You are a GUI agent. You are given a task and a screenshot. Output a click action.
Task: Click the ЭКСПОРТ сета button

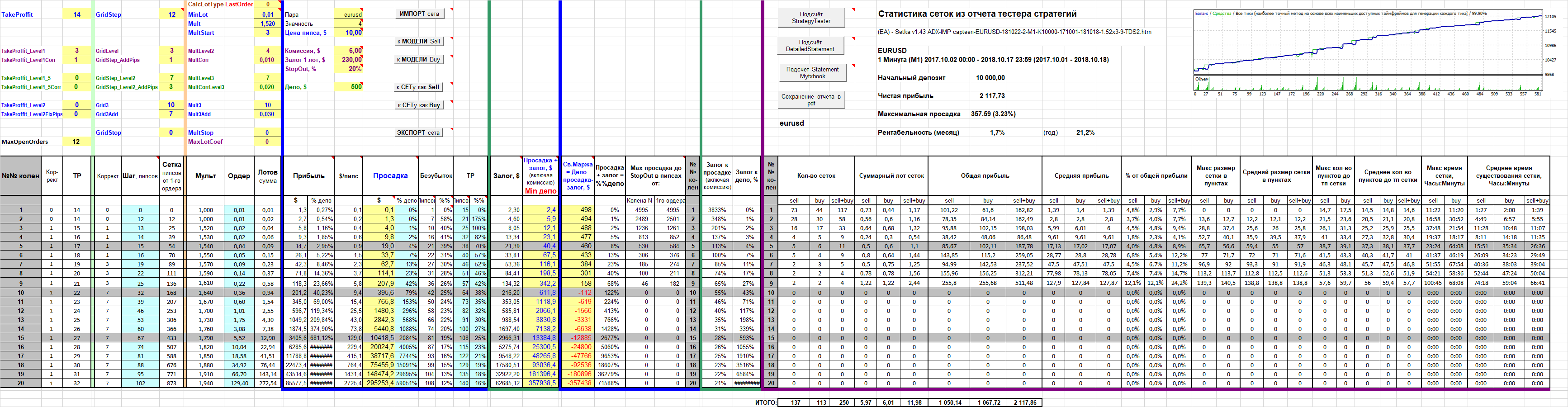coord(419,133)
